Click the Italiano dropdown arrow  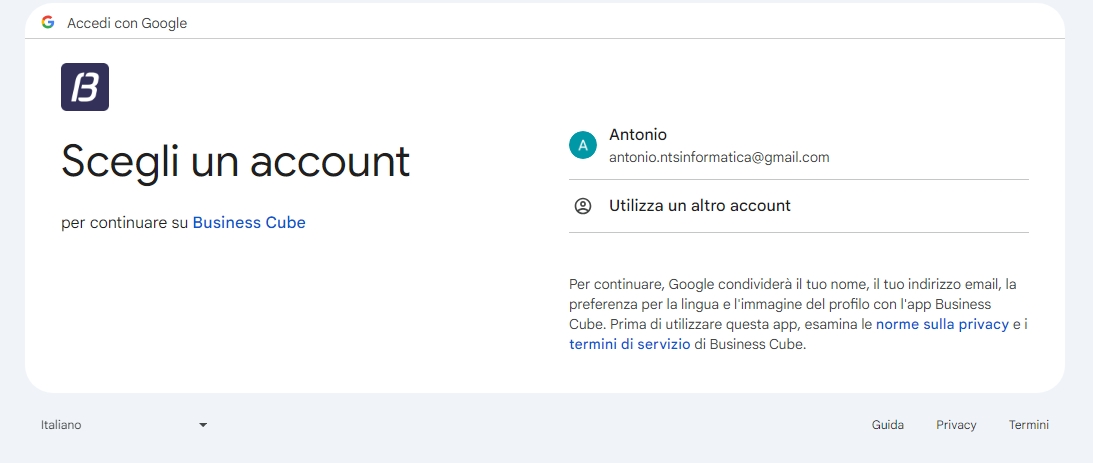[203, 425]
